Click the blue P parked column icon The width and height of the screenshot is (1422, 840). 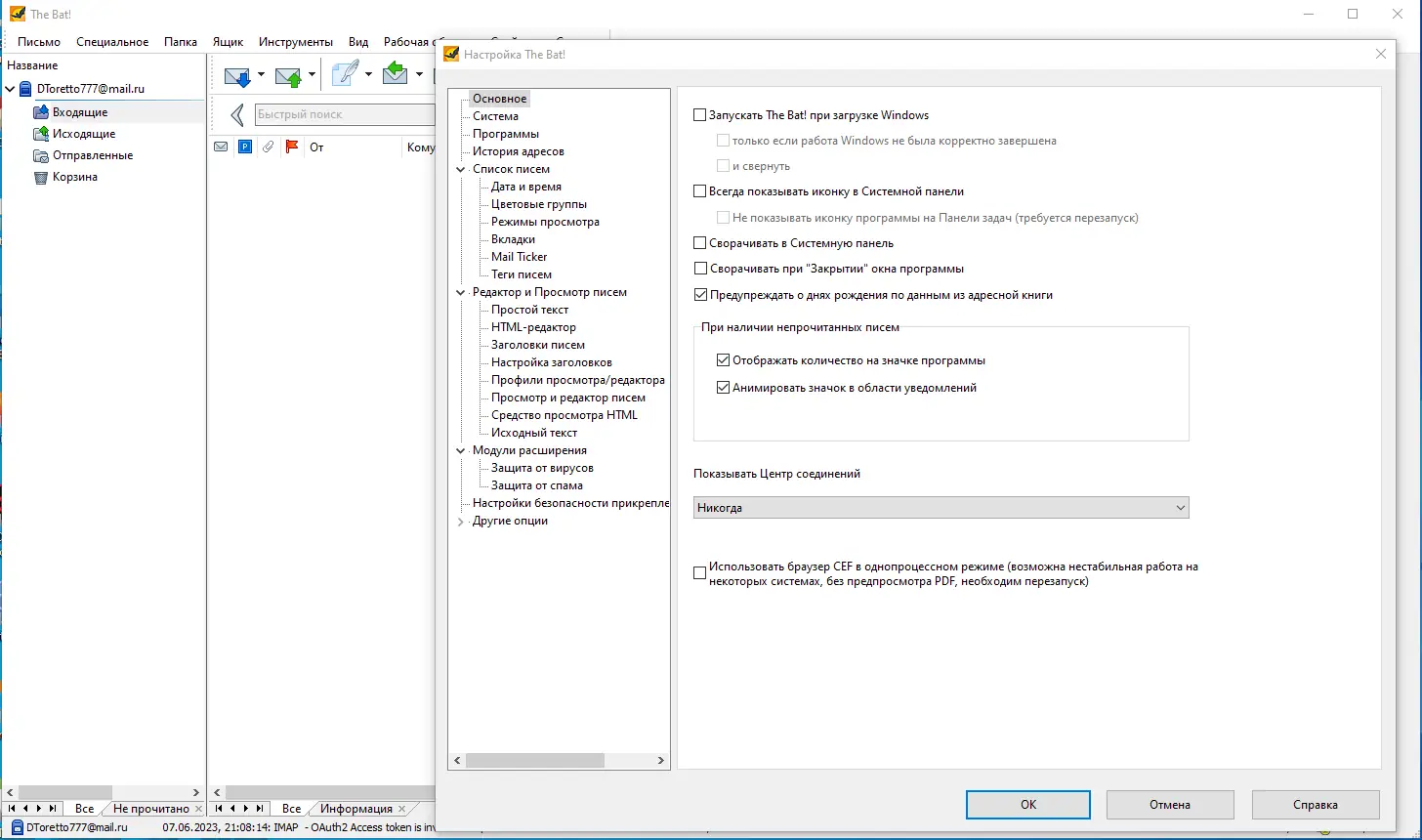pos(244,147)
